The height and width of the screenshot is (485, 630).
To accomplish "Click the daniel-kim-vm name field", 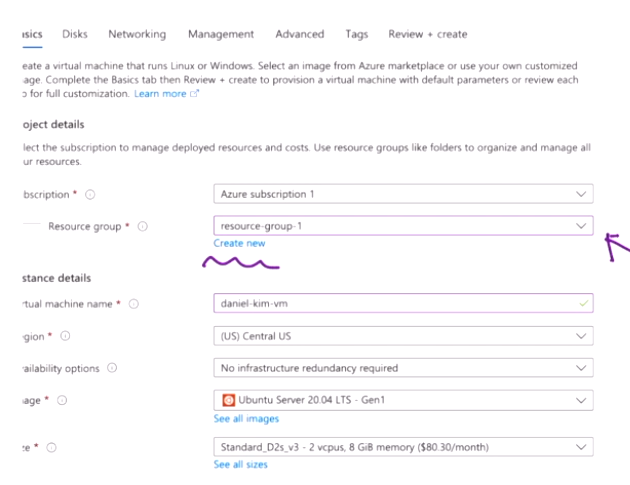I will (x=403, y=303).
